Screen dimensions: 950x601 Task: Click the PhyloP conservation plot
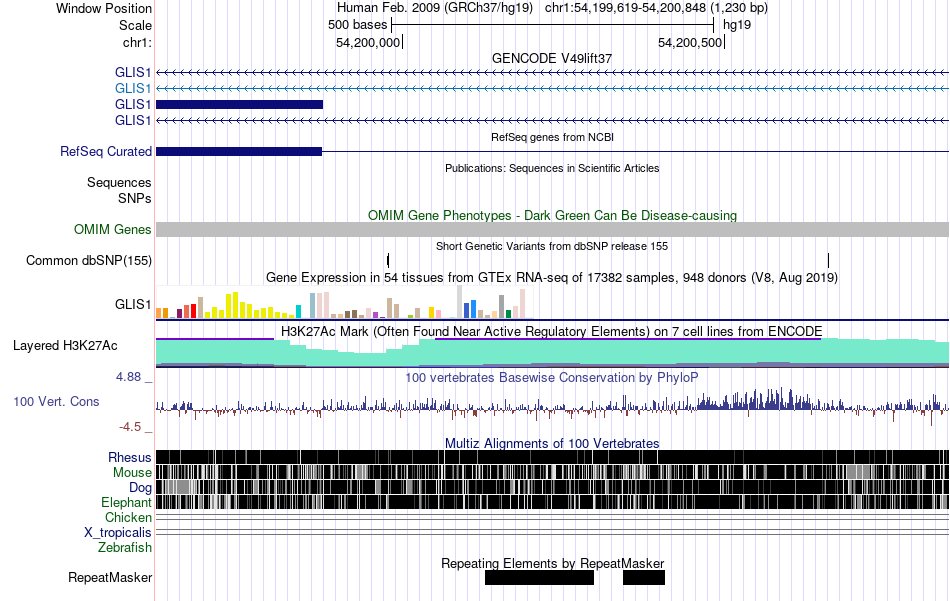click(x=553, y=405)
